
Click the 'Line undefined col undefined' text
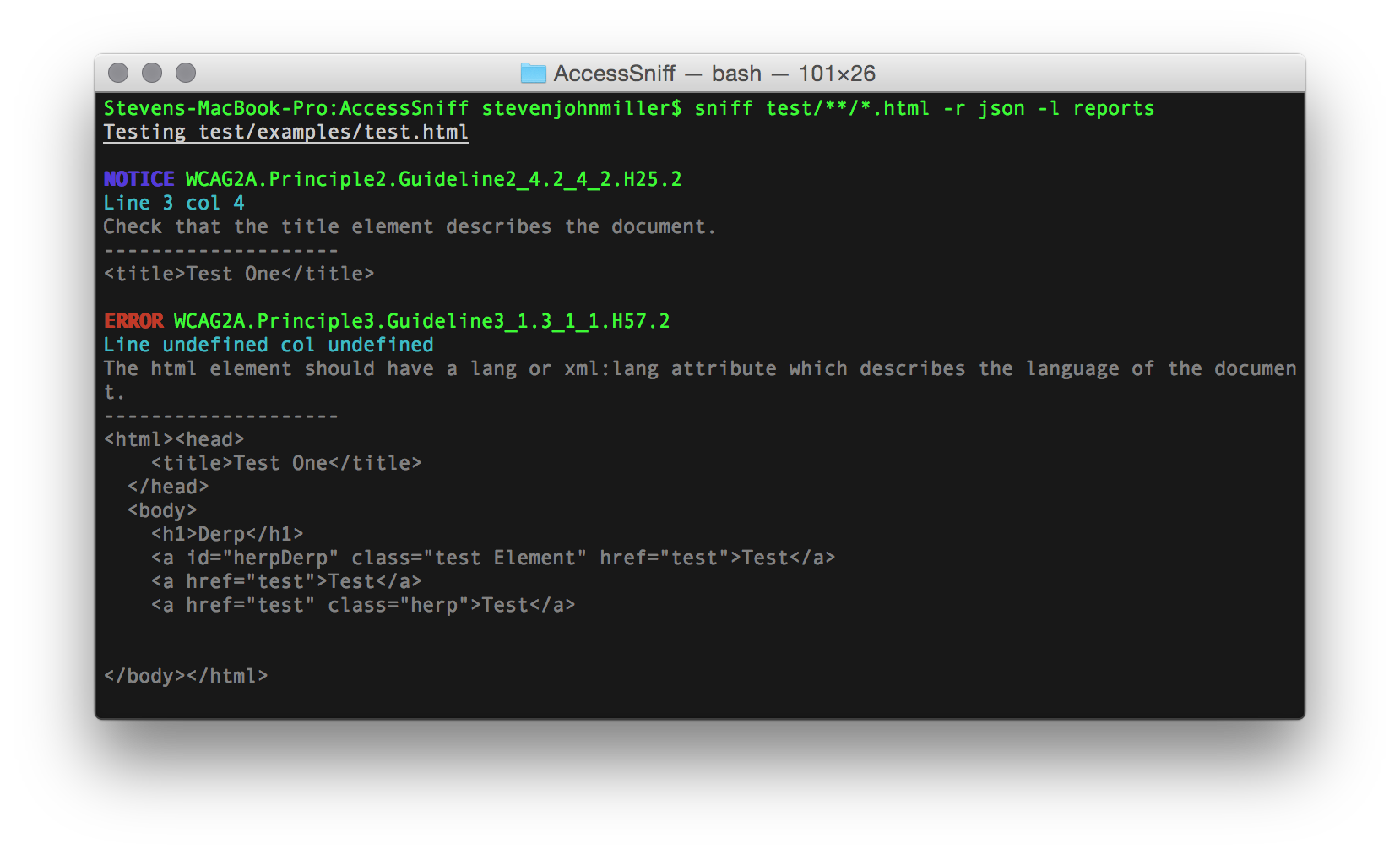269,345
